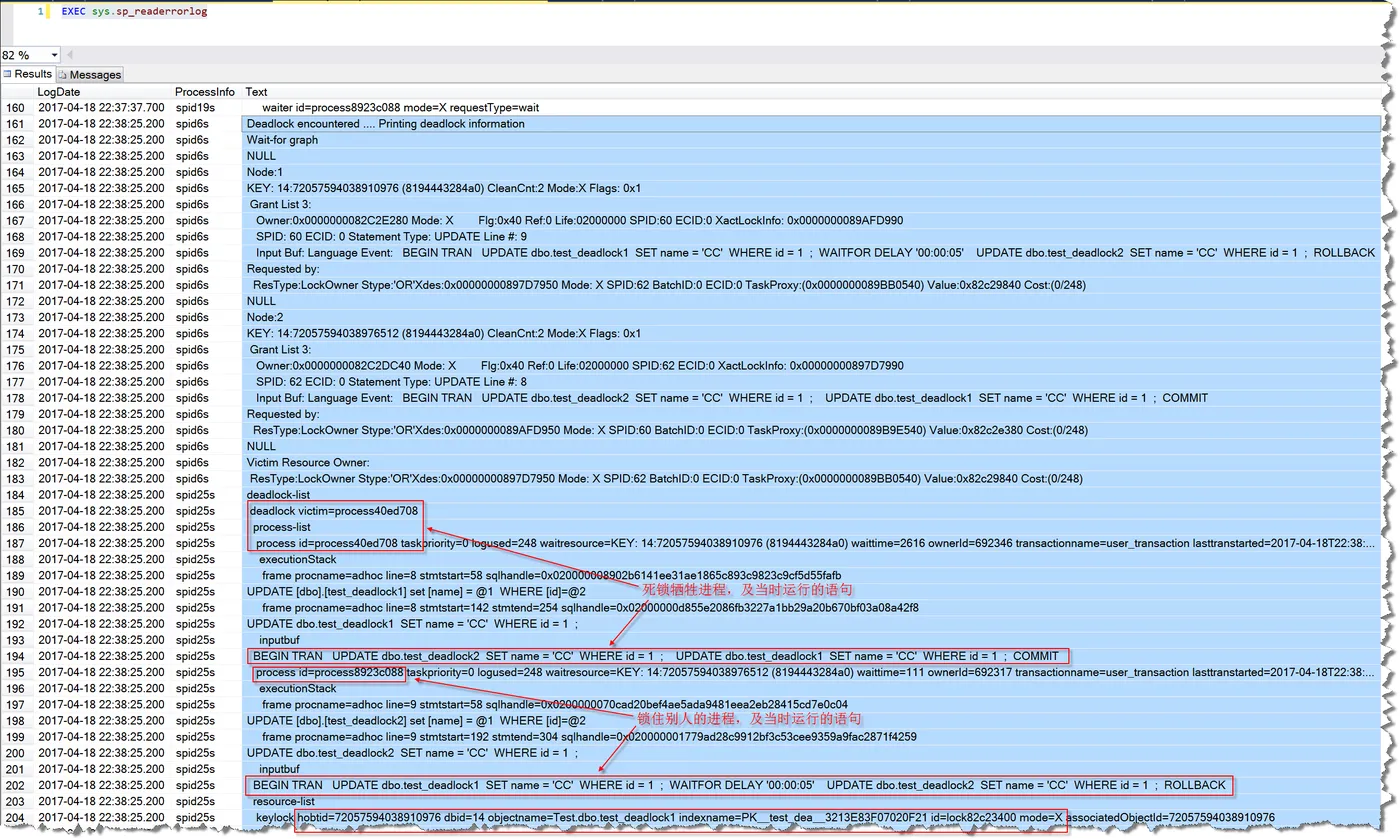Select KEY cell ending 72057594038976512 in row 174

pyautogui.click(x=810, y=333)
